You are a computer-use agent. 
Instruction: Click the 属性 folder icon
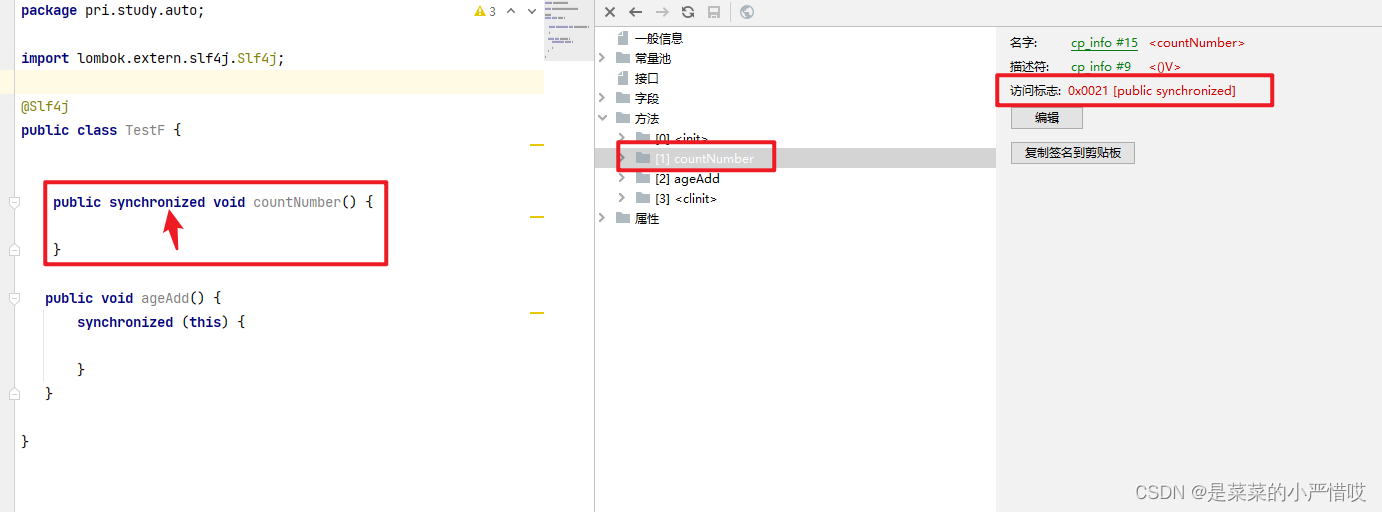[x=624, y=218]
